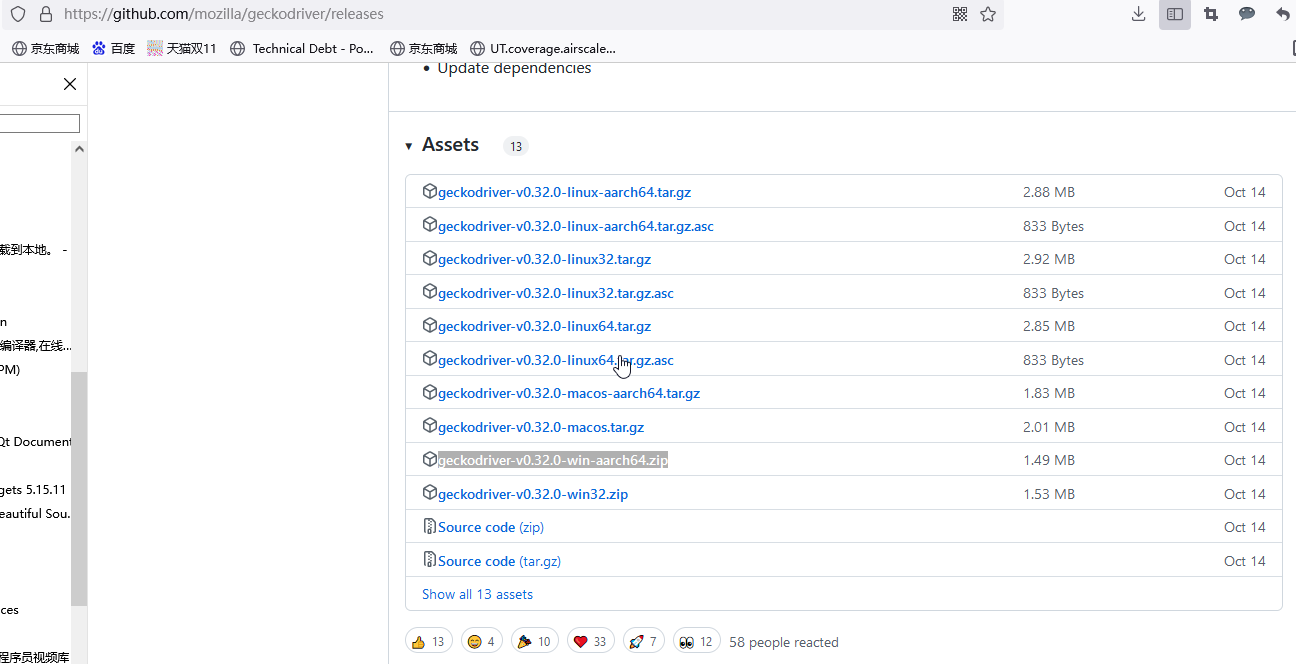The height and width of the screenshot is (664, 1296).
Task: React with rocket emoji 7
Action: pos(644,641)
